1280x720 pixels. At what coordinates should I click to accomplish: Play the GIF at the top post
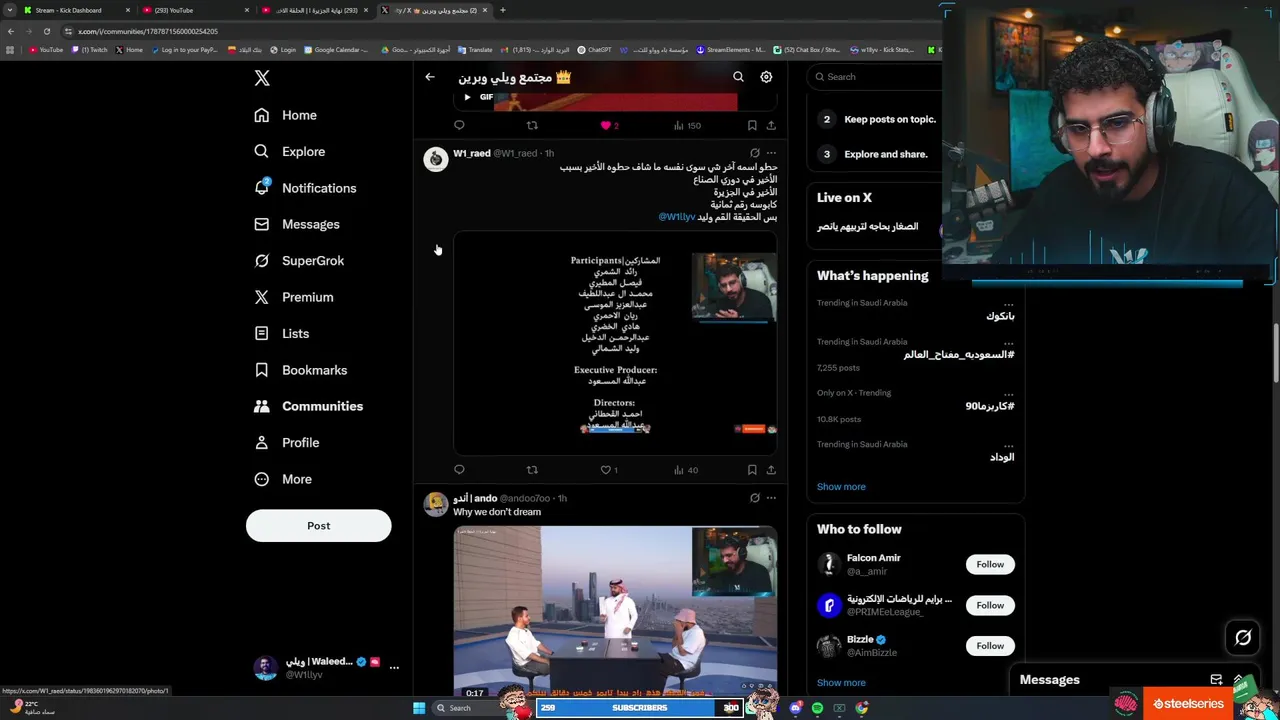point(467,97)
